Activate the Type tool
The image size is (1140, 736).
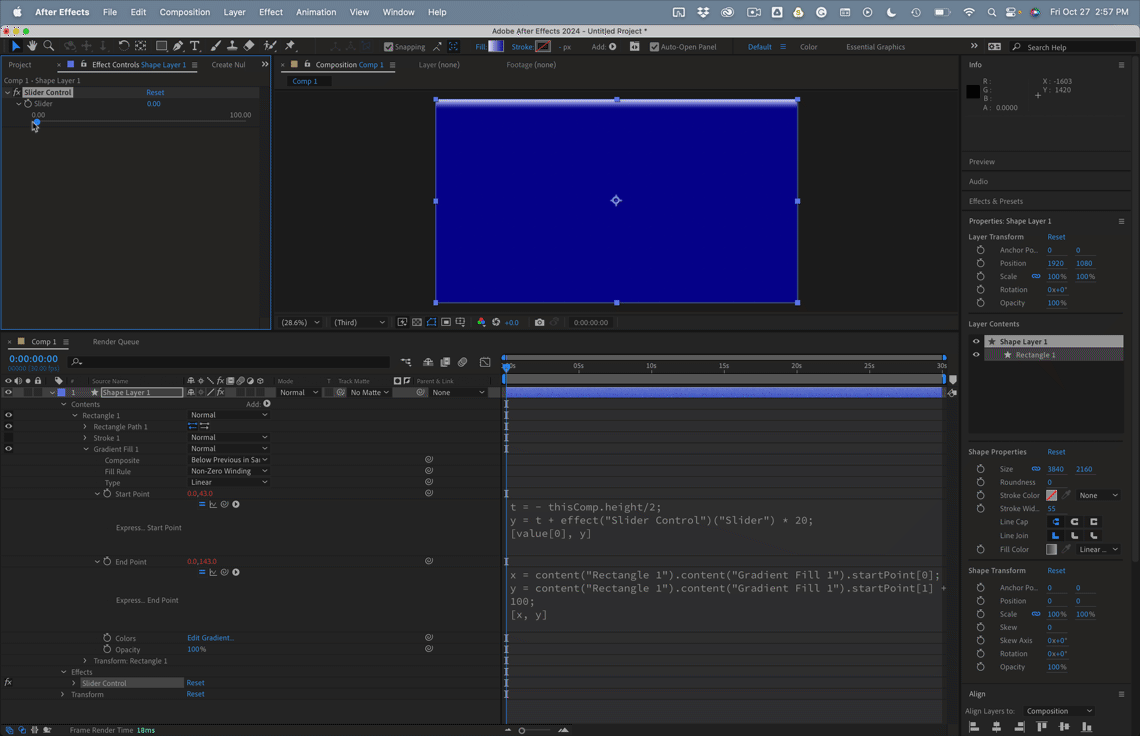click(194, 46)
